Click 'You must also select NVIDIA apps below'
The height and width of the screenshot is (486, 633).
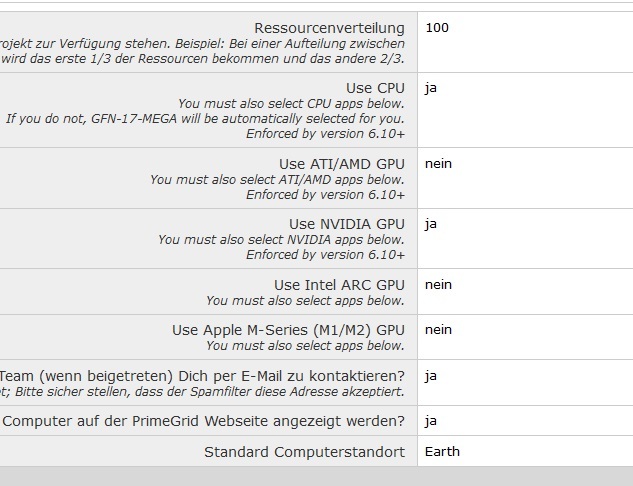point(281,240)
